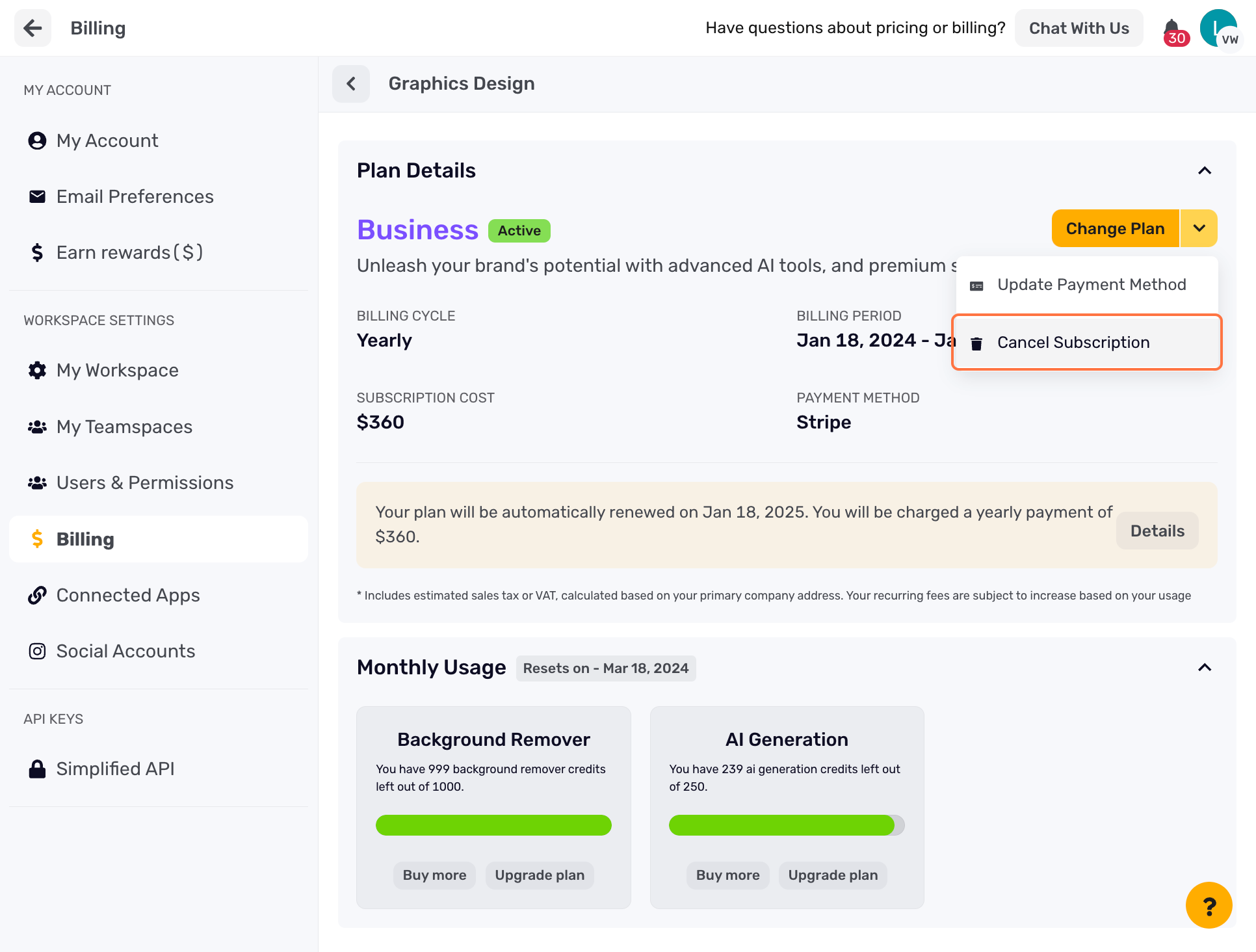This screenshot has width=1256, height=952.
Task: Click the Simplified API lock icon
Action: [37, 769]
